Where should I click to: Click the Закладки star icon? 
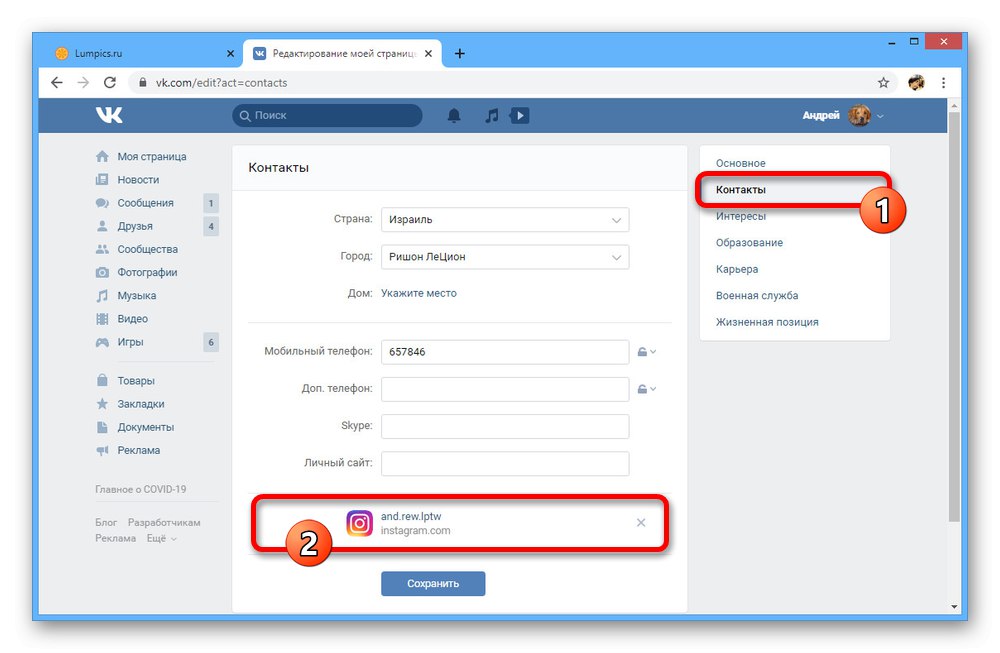pyautogui.click(x=102, y=404)
